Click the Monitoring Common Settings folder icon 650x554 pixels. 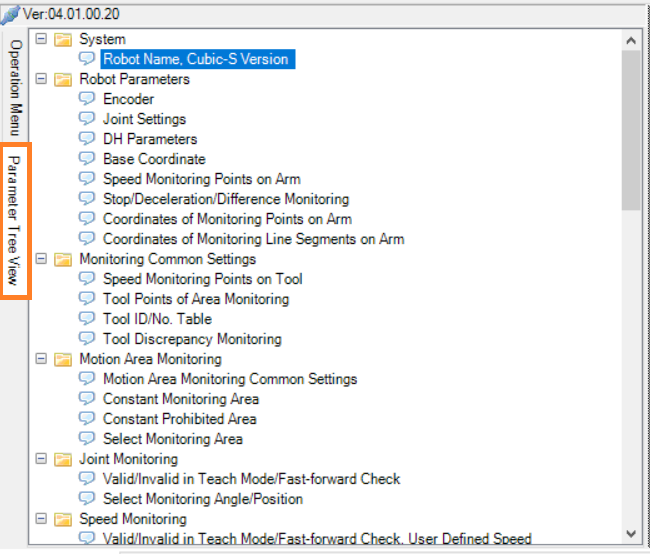(x=63, y=259)
